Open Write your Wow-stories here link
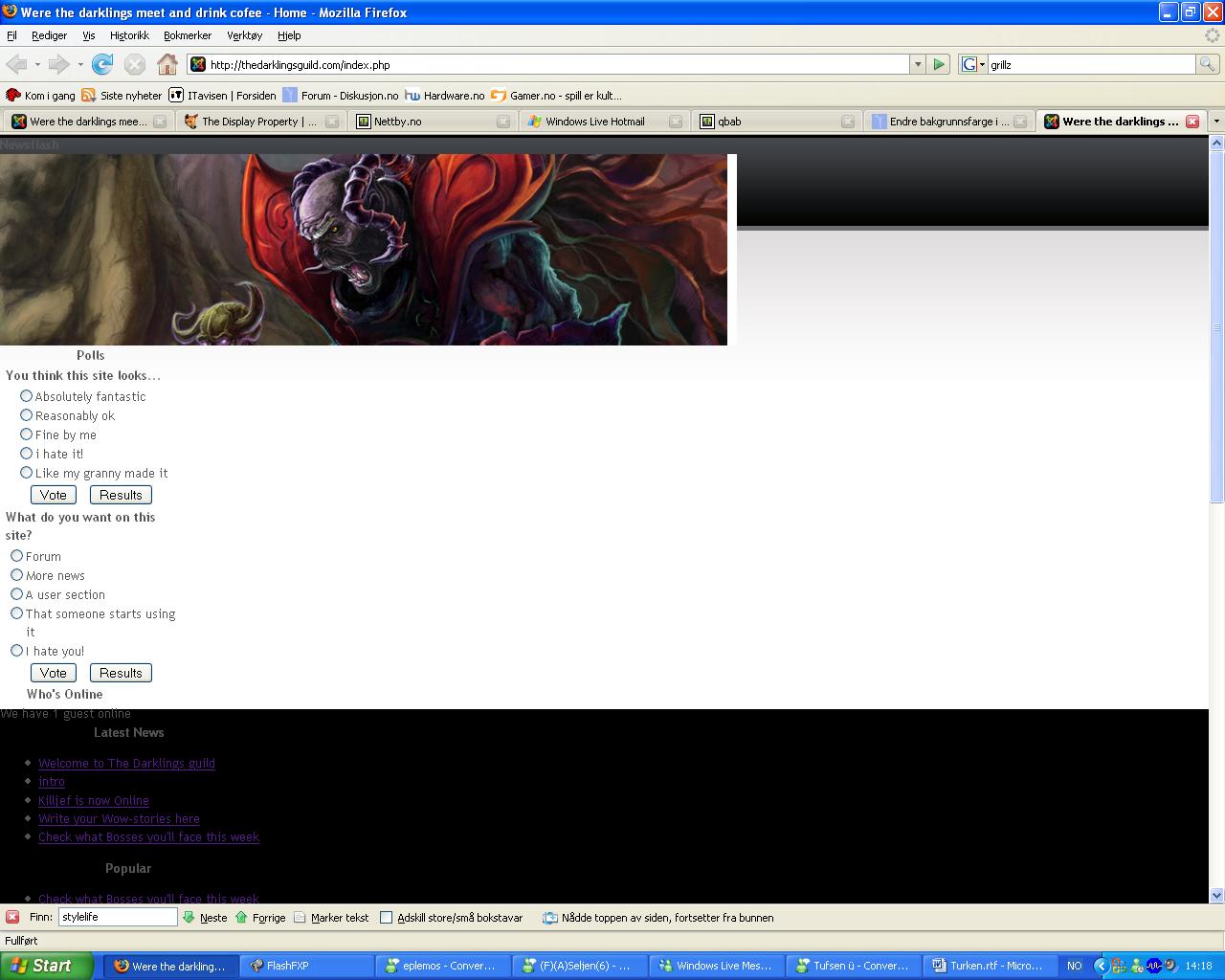1225x980 pixels. tap(119, 819)
